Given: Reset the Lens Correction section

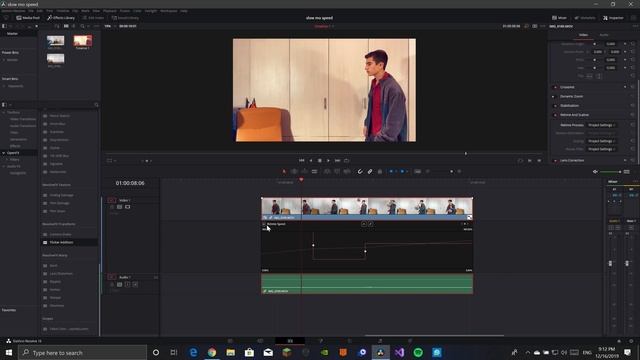Looking at the screenshot, I should [x=633, y=160].
